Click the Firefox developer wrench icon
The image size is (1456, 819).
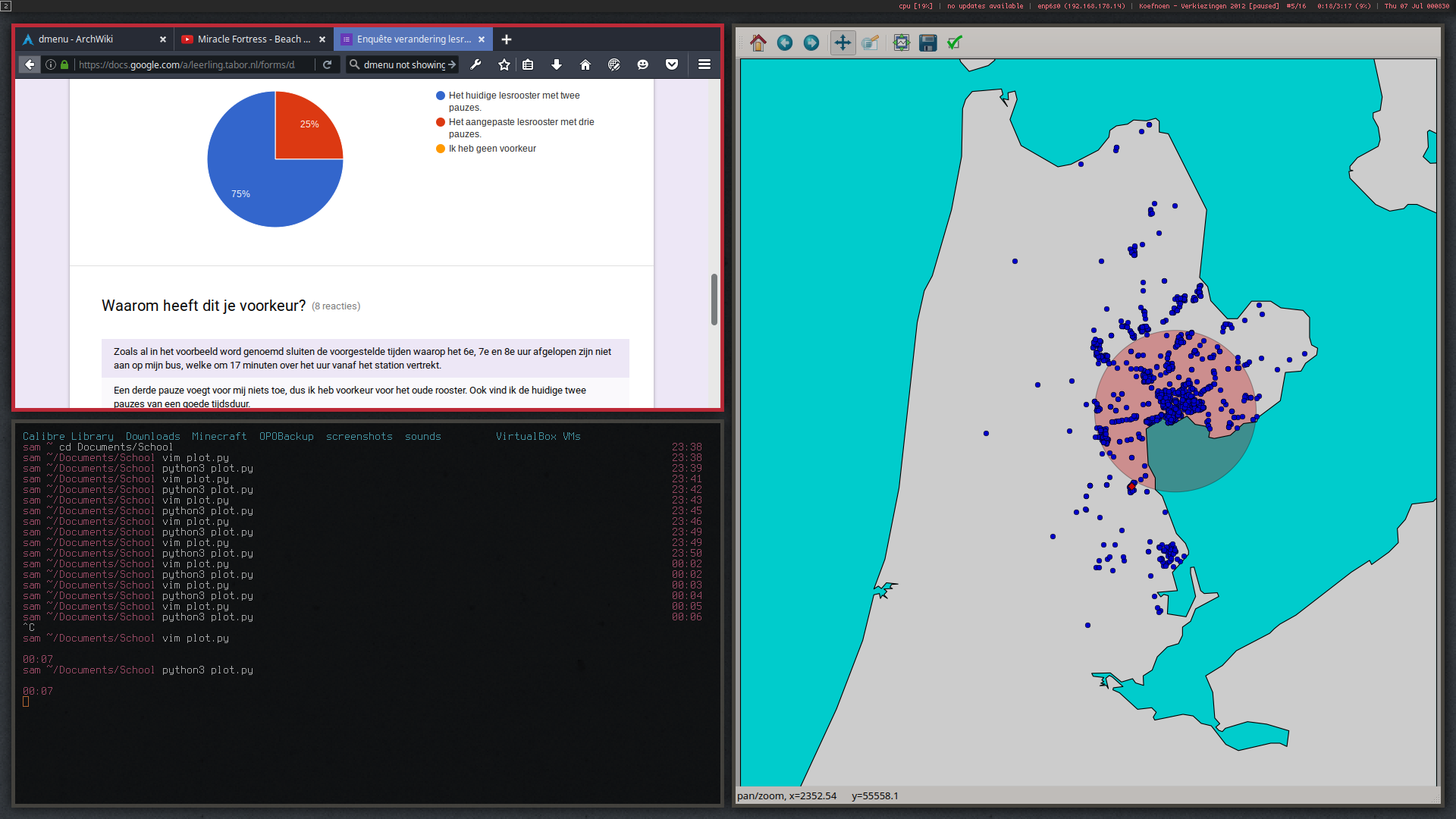tap(476, 65)
